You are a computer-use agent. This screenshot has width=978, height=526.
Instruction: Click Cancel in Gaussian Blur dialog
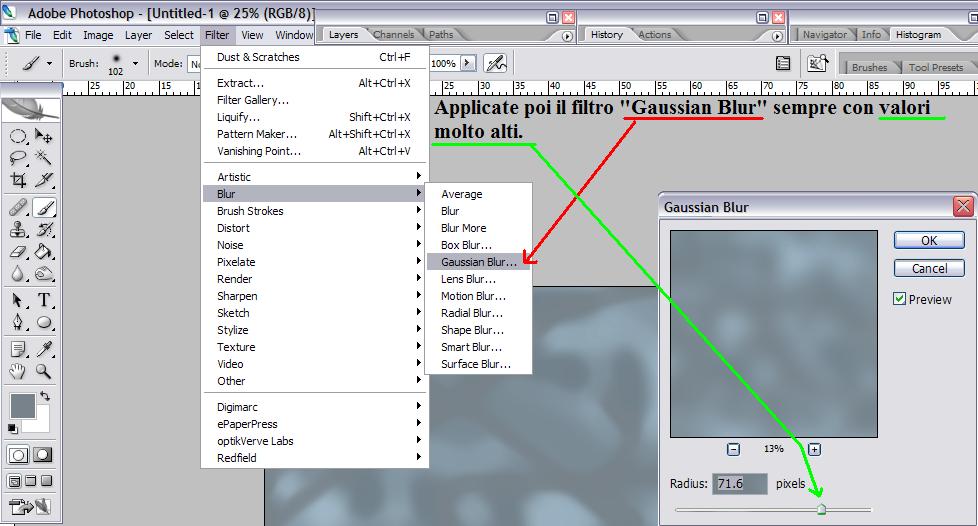929,268
